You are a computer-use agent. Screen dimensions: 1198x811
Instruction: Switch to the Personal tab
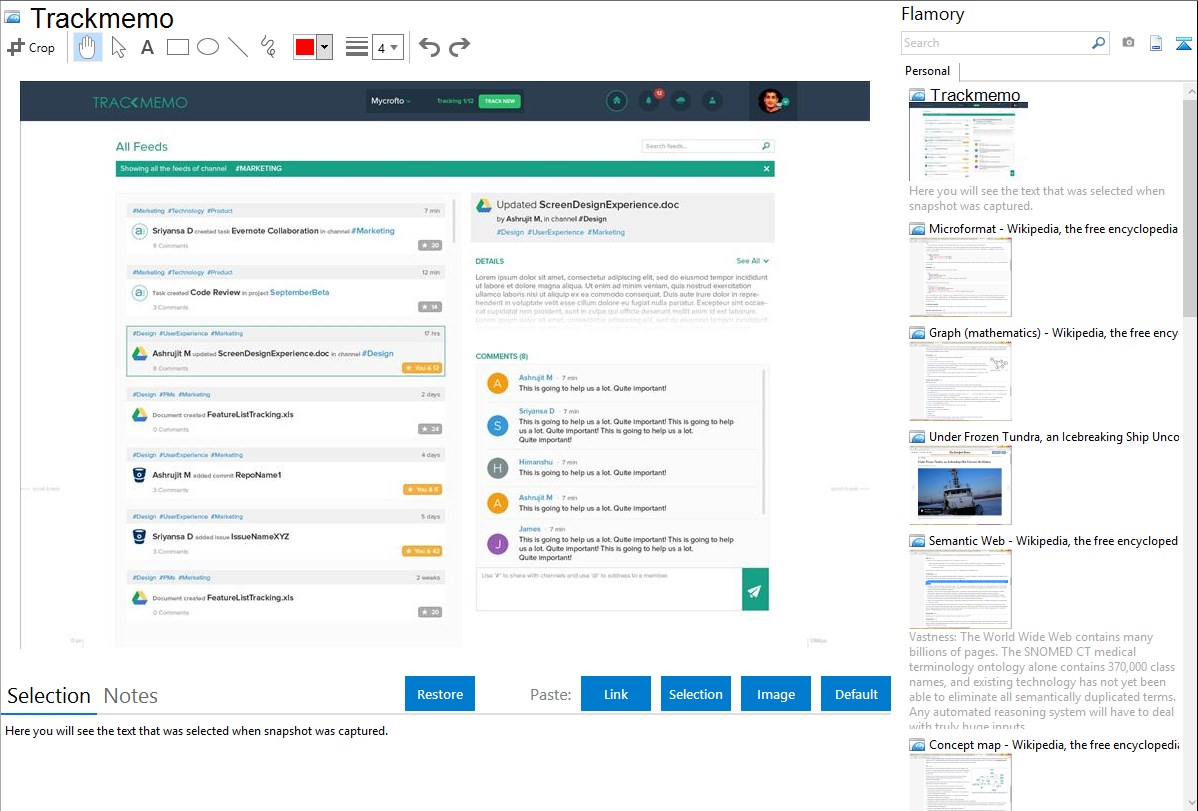(x=928, y=71)
